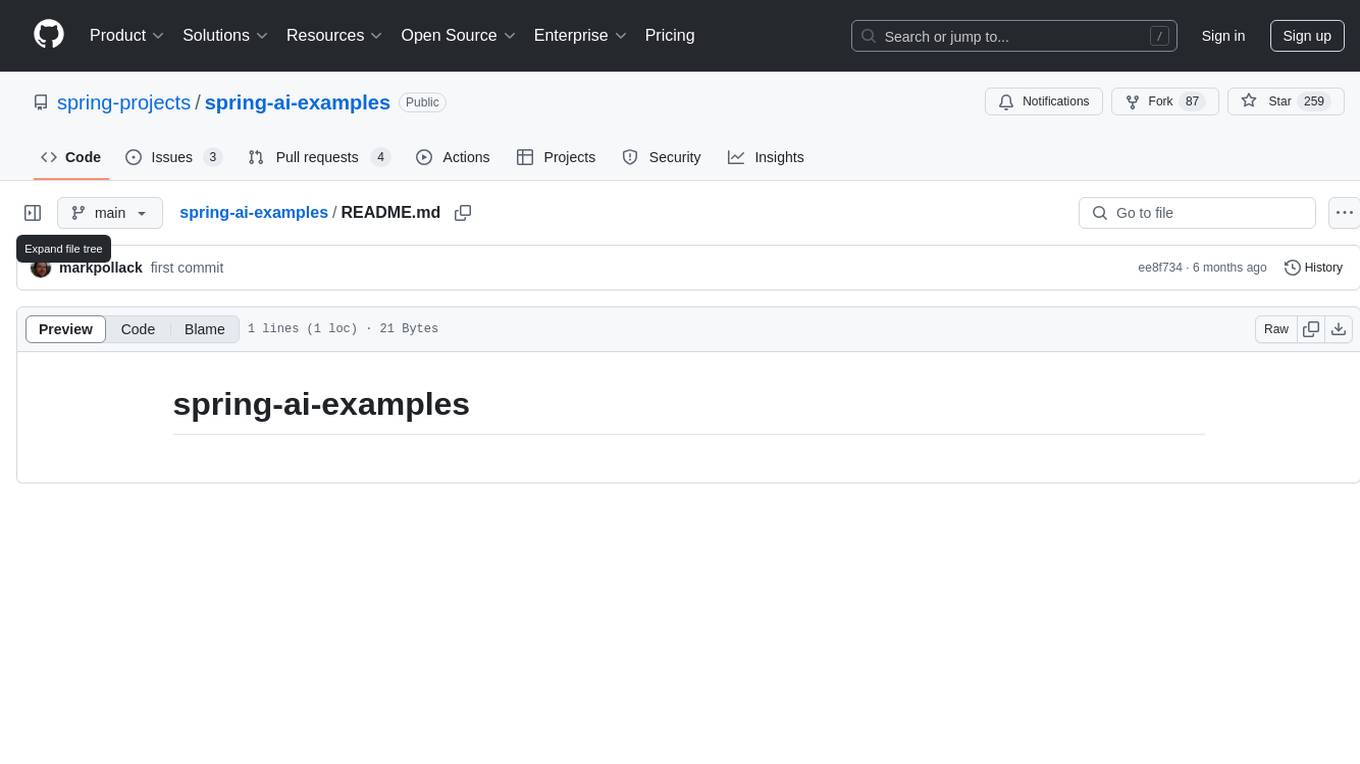Click spring-ai-examples in the file breadcrumb
This screenshot has height=764, width=1360.
click(254, 212)
